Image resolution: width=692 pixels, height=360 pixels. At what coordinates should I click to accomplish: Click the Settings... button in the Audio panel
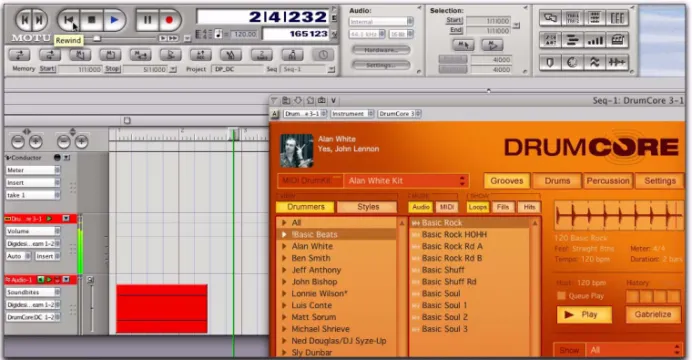point(381,65)
